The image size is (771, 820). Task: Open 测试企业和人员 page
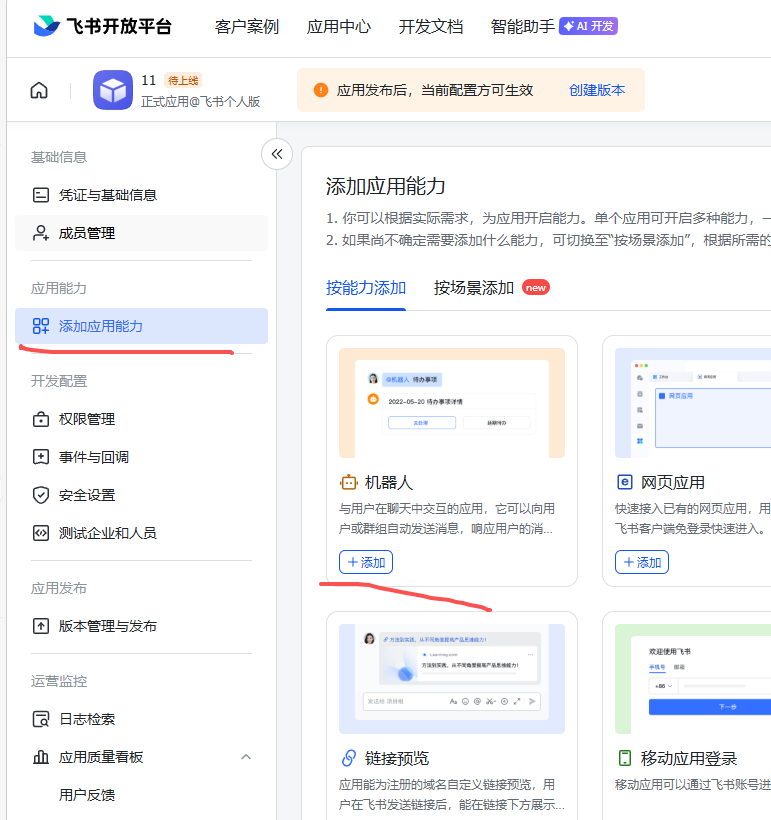[141, 533]
